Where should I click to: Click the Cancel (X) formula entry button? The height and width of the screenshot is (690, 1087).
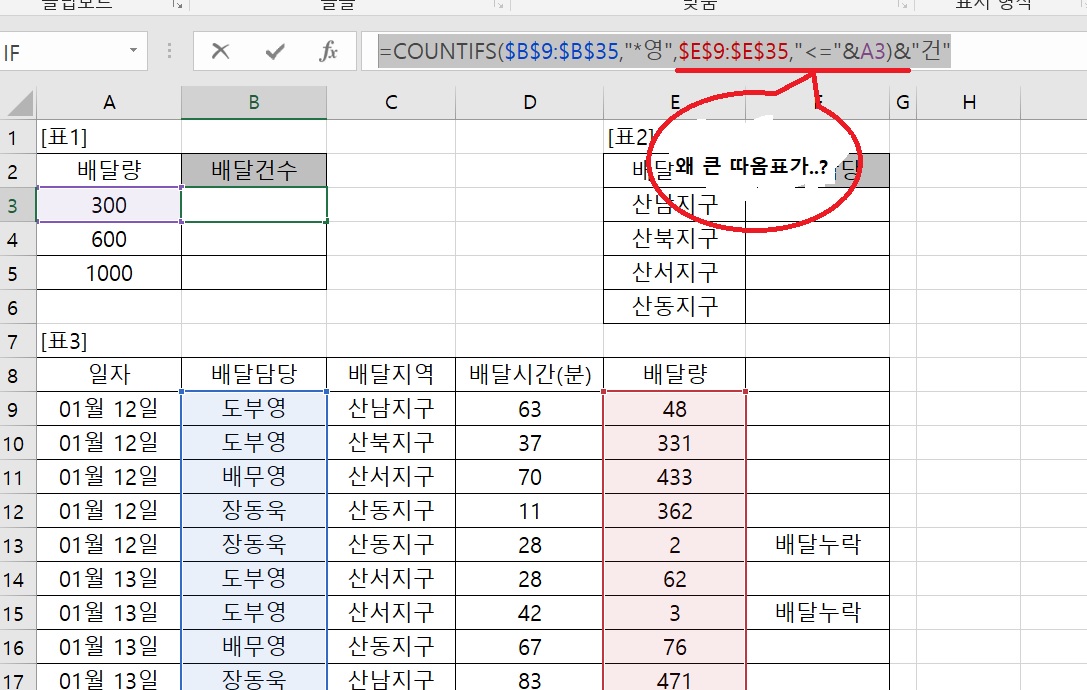tap(221, 52)
